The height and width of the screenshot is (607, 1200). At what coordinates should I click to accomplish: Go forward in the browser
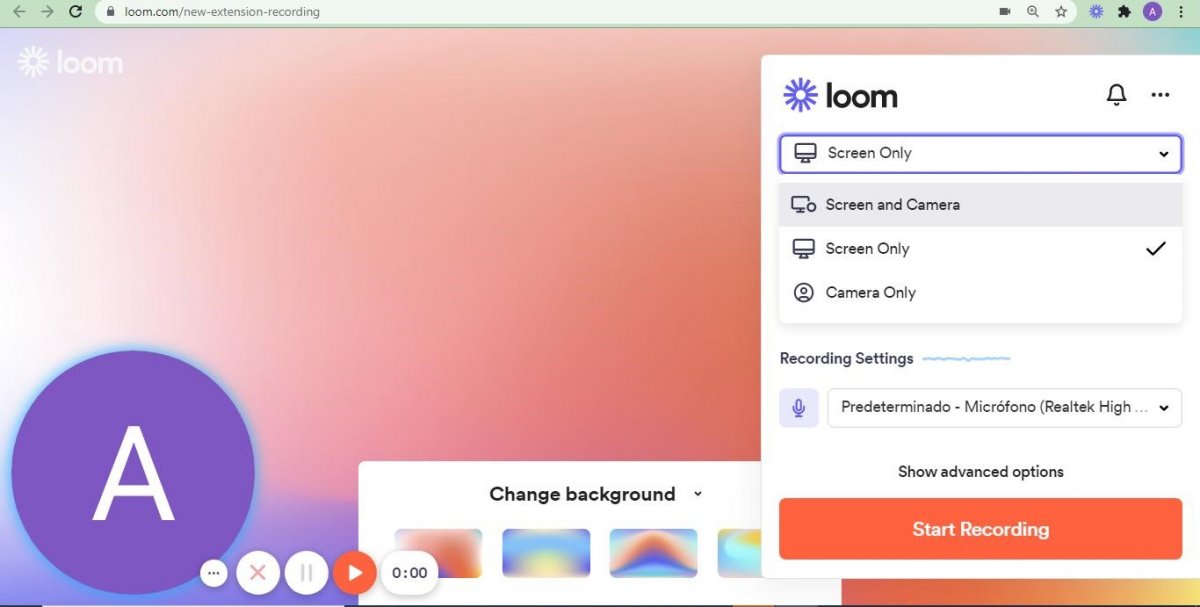[47, 12]
